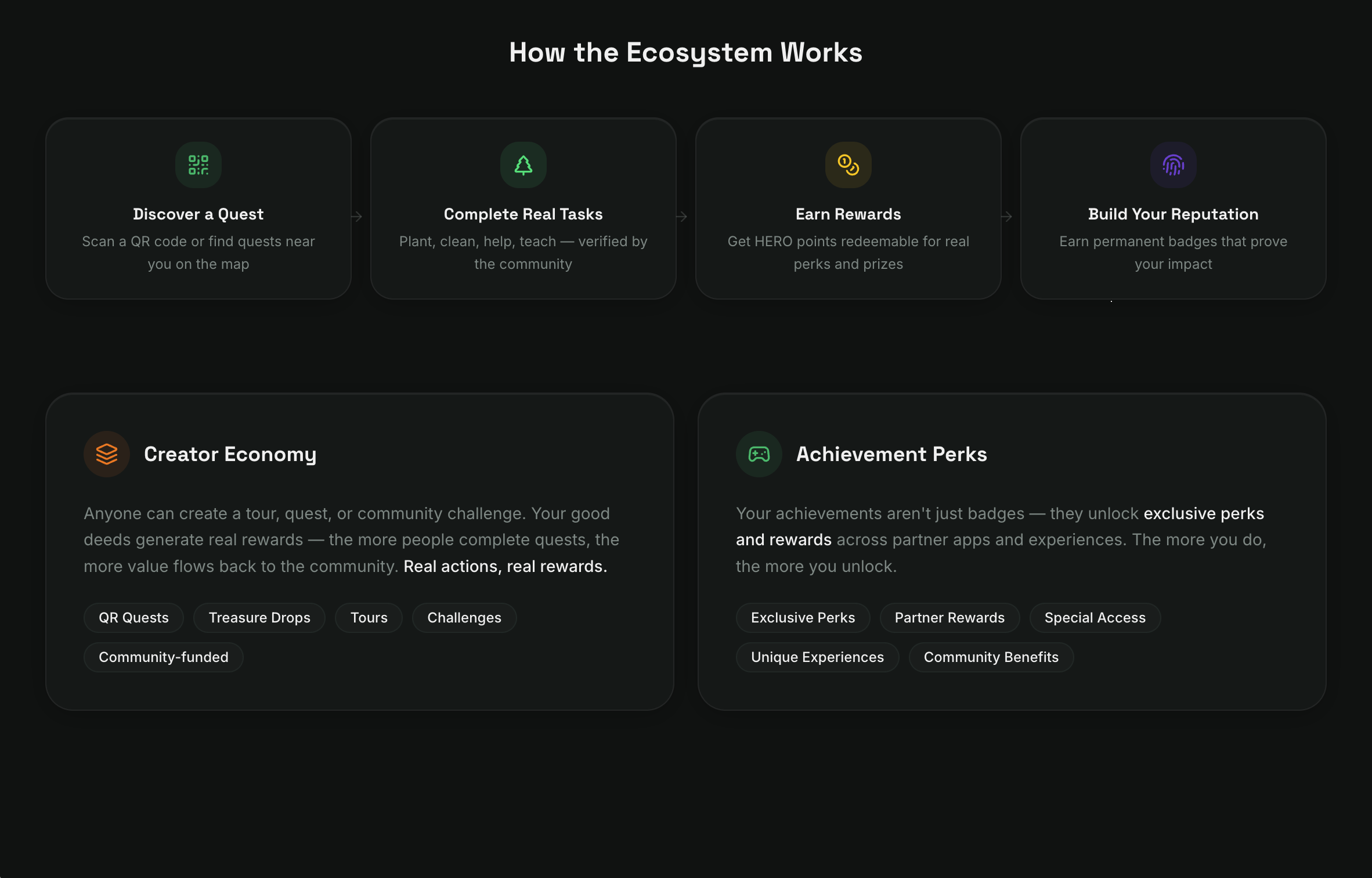Click arrow after Earn Rewards card
Screen dimensions: 1372x878
(x=1007, y=217)
